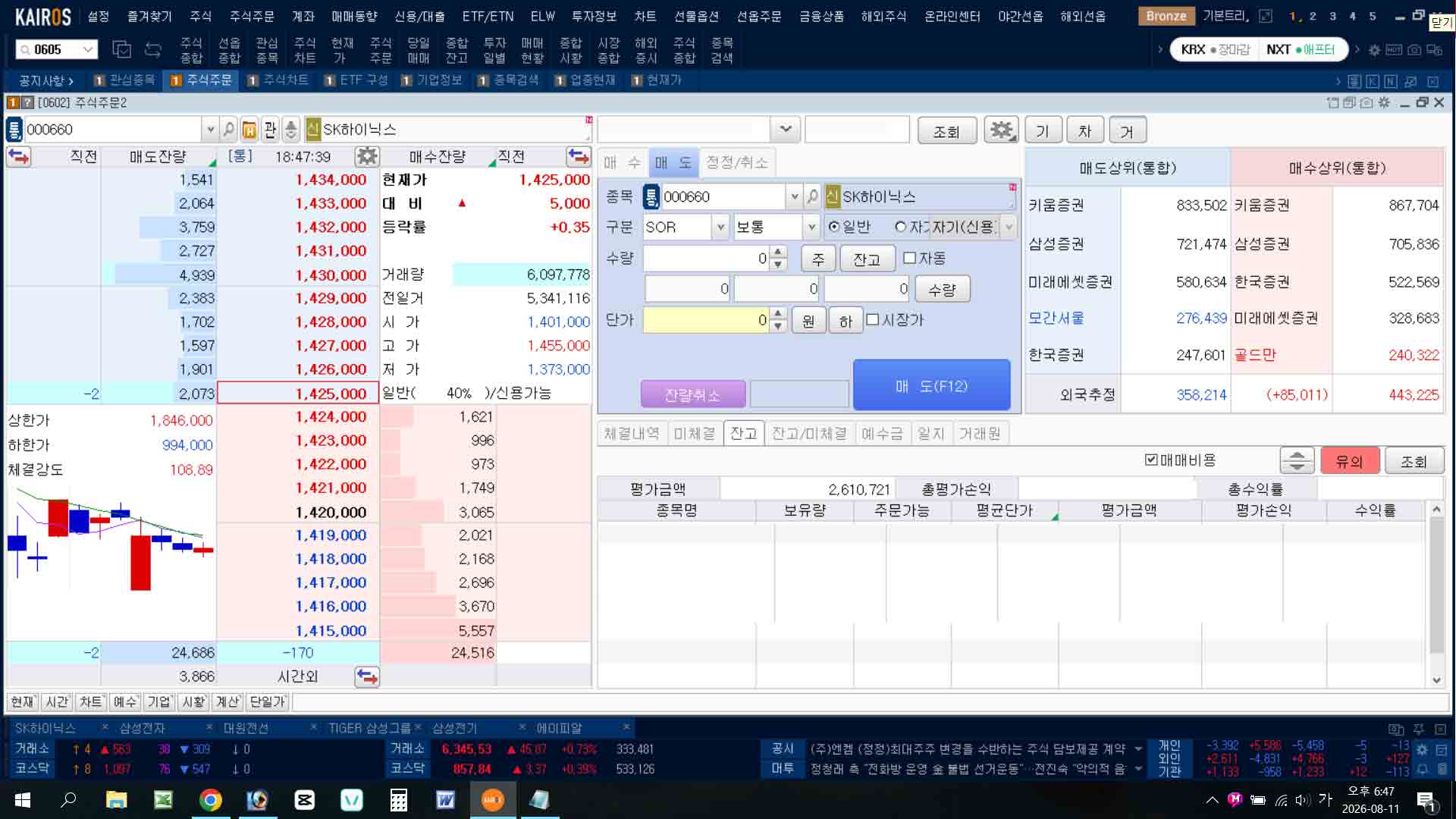Click the 조회 button next to the account field

(x=946, y=131)
